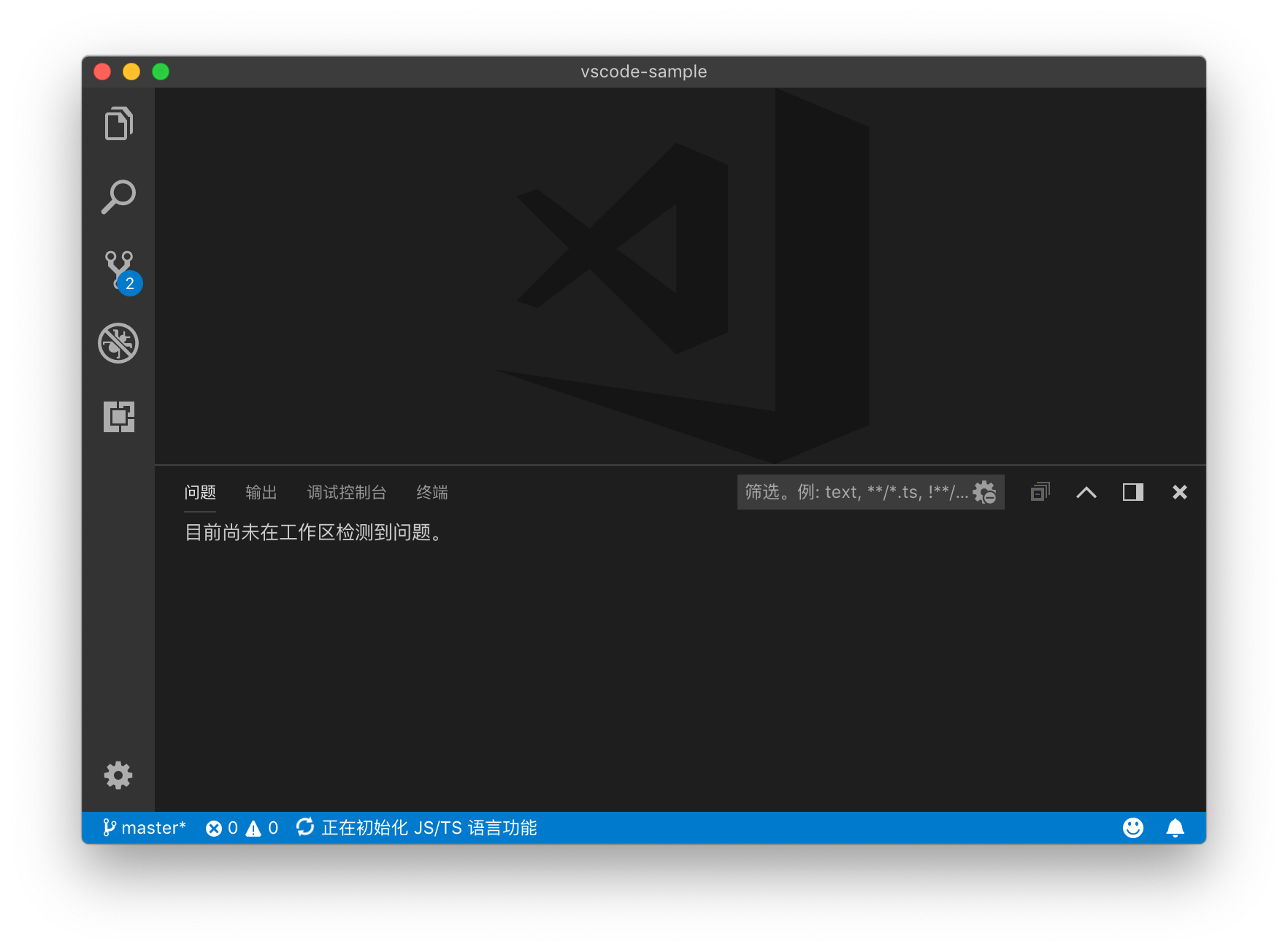Select the 问题 tab

[x=200, y=493]
